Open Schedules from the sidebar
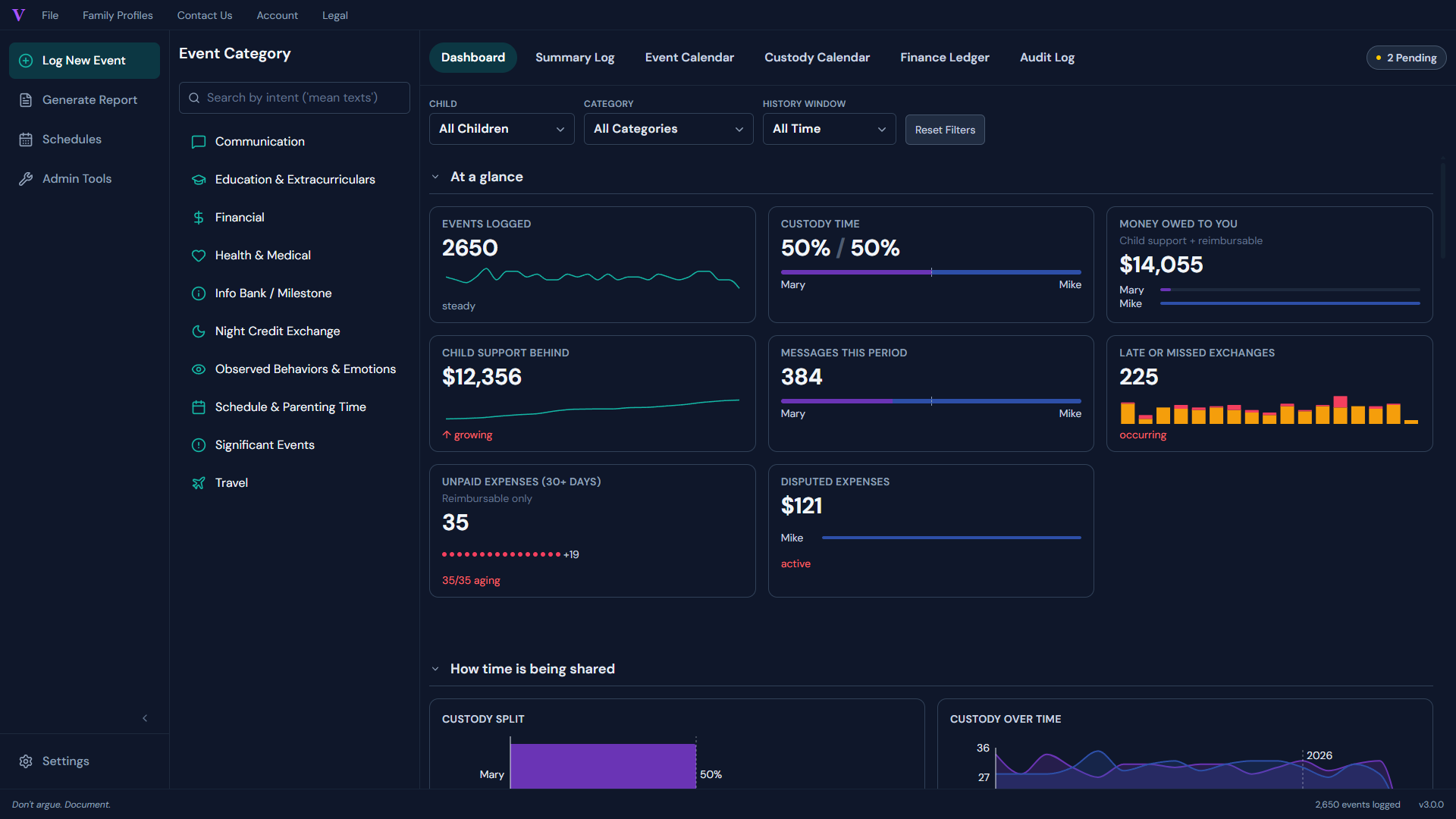This screenshot has width=1456, height=819. tap(84, 140)
